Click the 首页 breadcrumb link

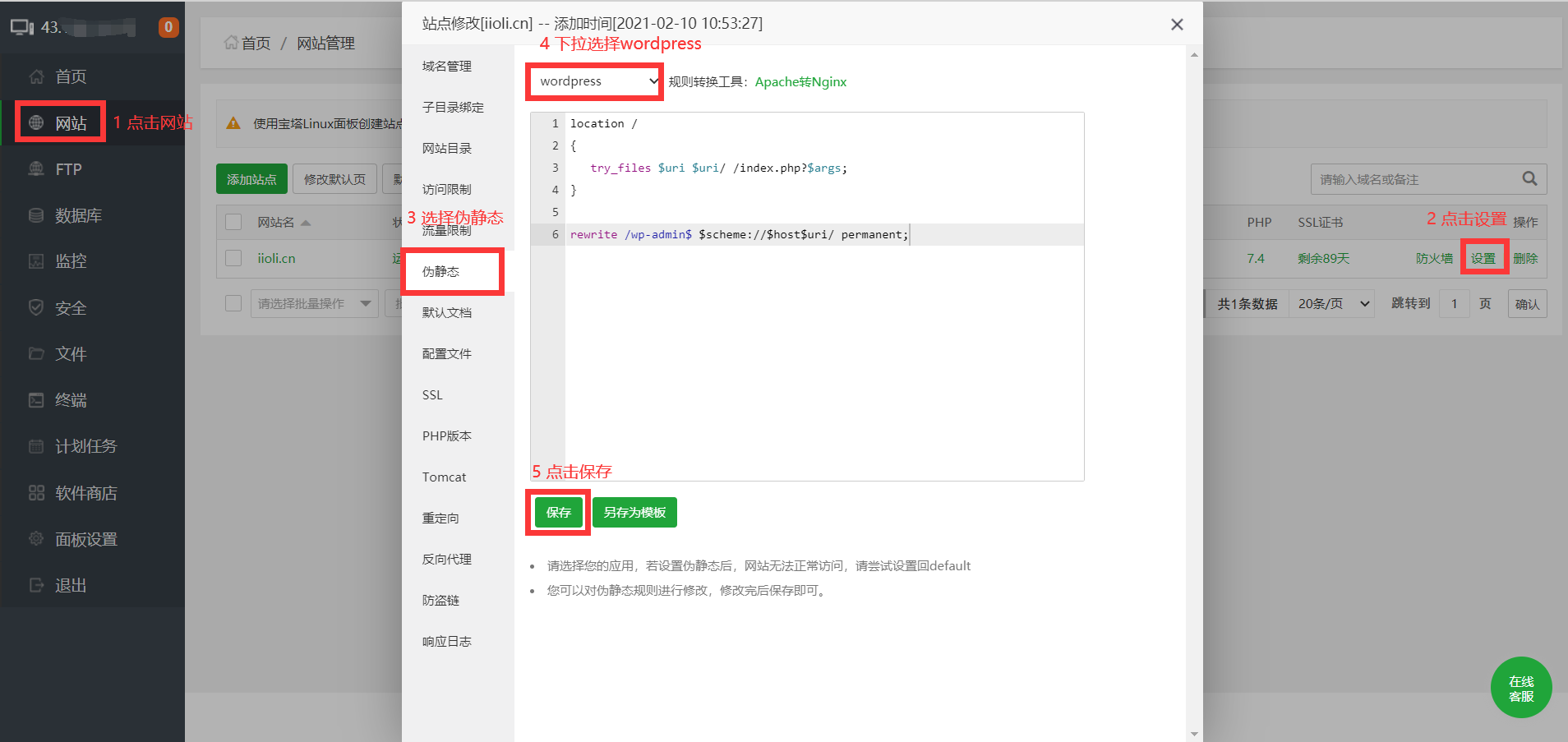pyautogui.click(x=256, y=43)
